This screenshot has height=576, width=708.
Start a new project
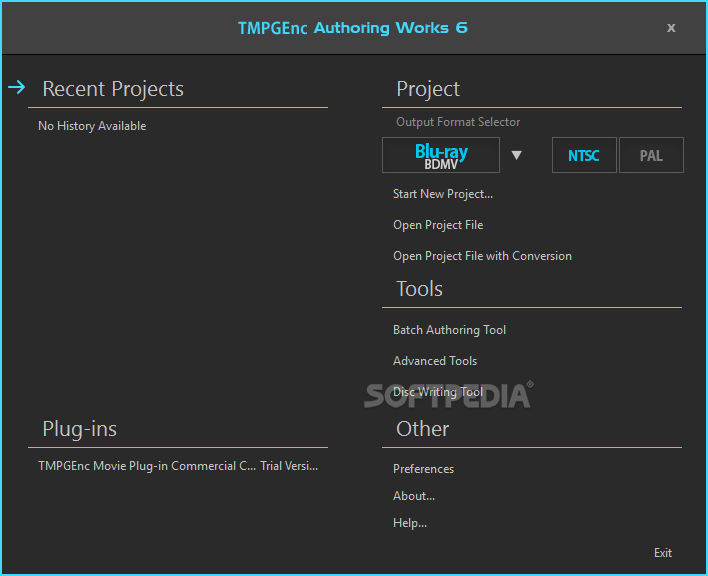pos(442,194)
